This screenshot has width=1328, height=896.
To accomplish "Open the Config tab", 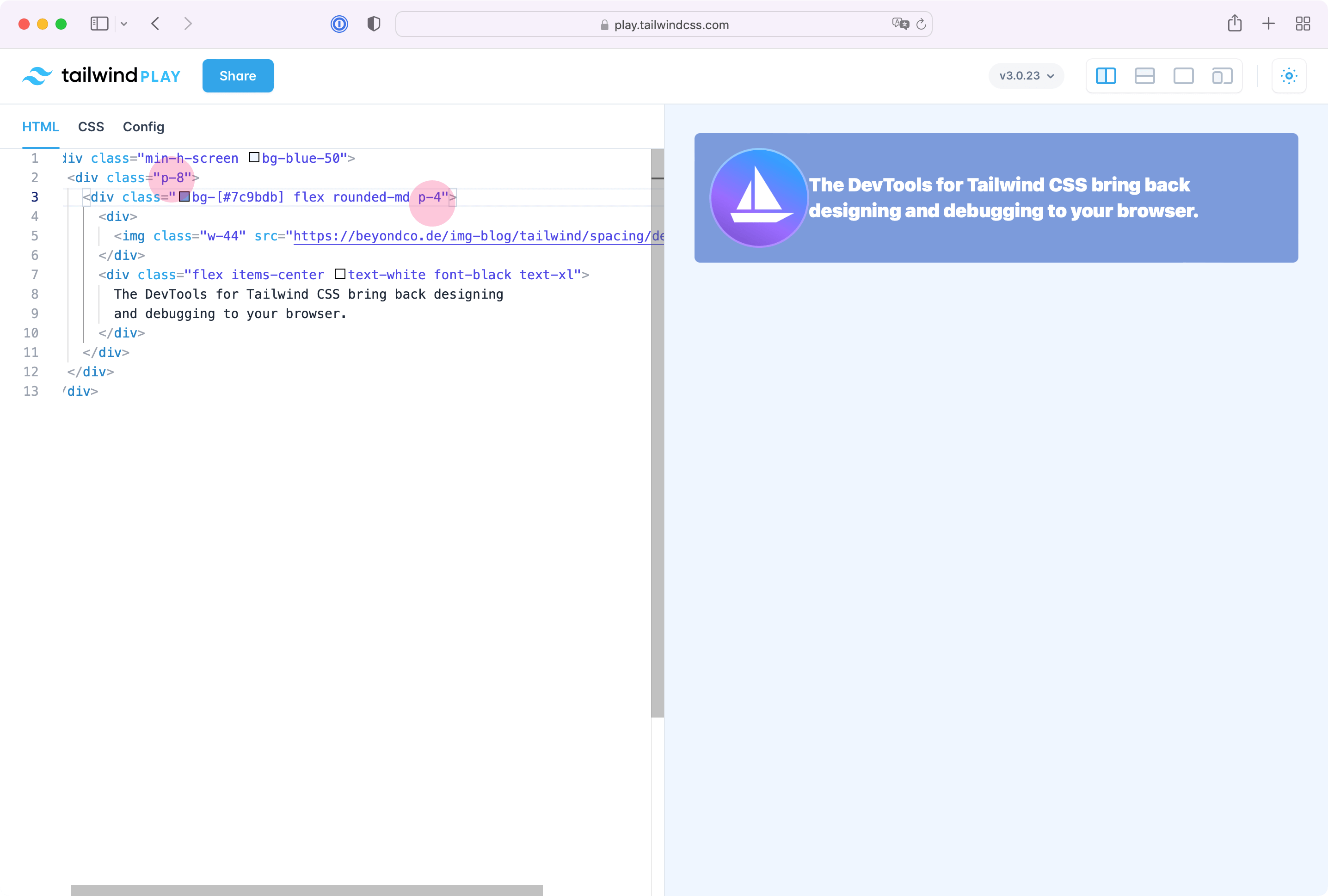I will pyautogui.click(x=143, y=126).
